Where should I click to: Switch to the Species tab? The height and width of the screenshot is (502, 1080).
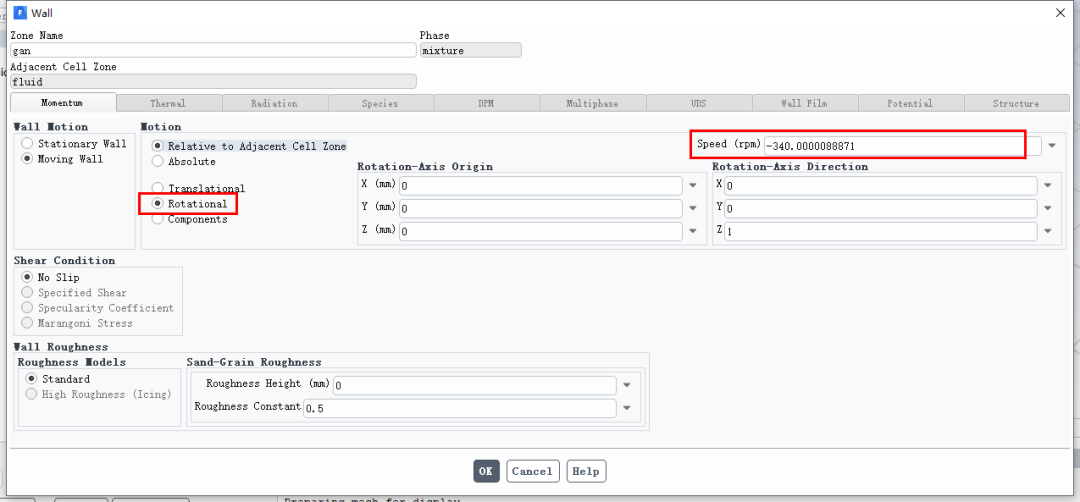(380, 103)
